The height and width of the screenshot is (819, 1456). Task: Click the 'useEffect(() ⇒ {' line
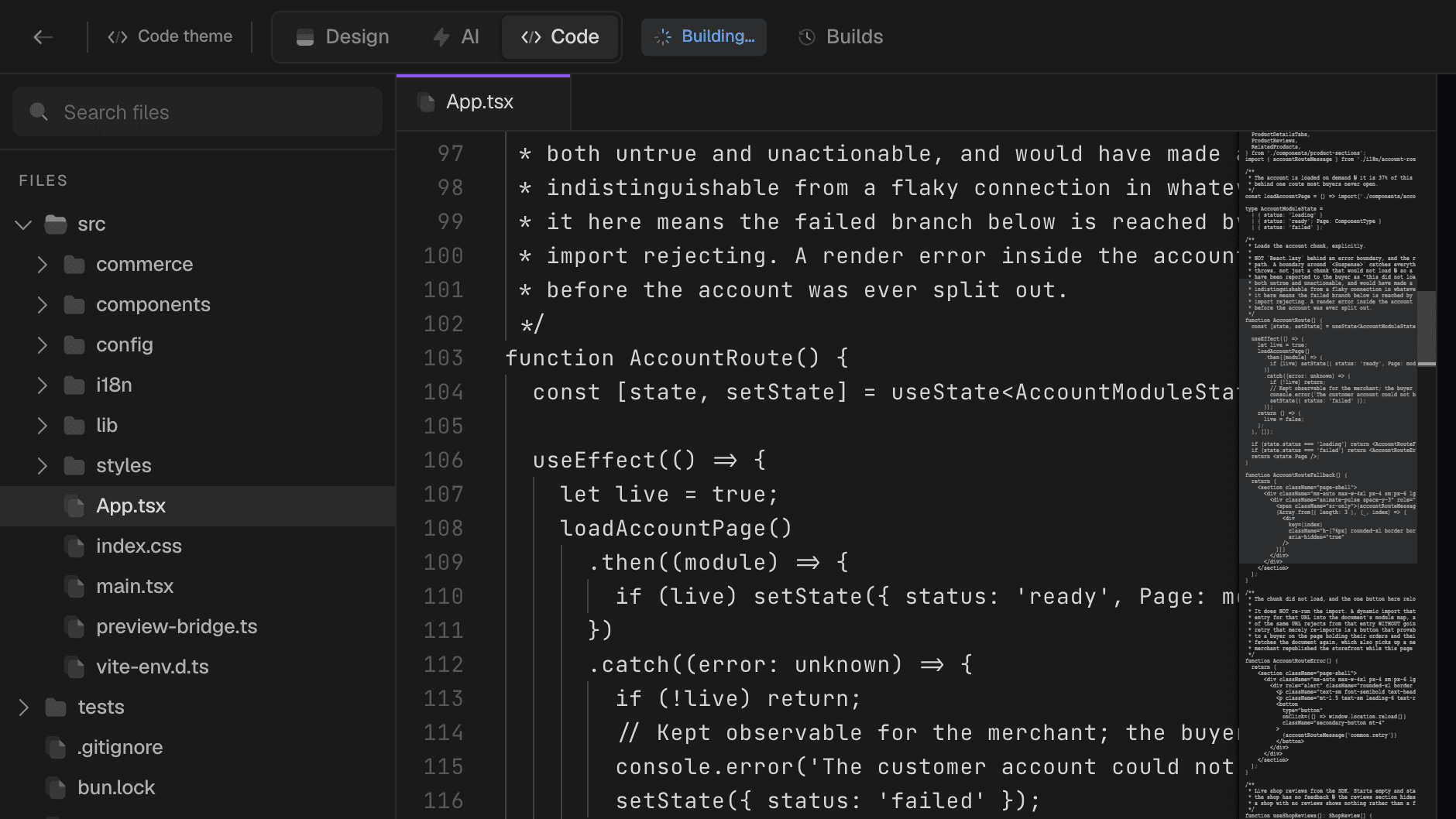(650, 461)
